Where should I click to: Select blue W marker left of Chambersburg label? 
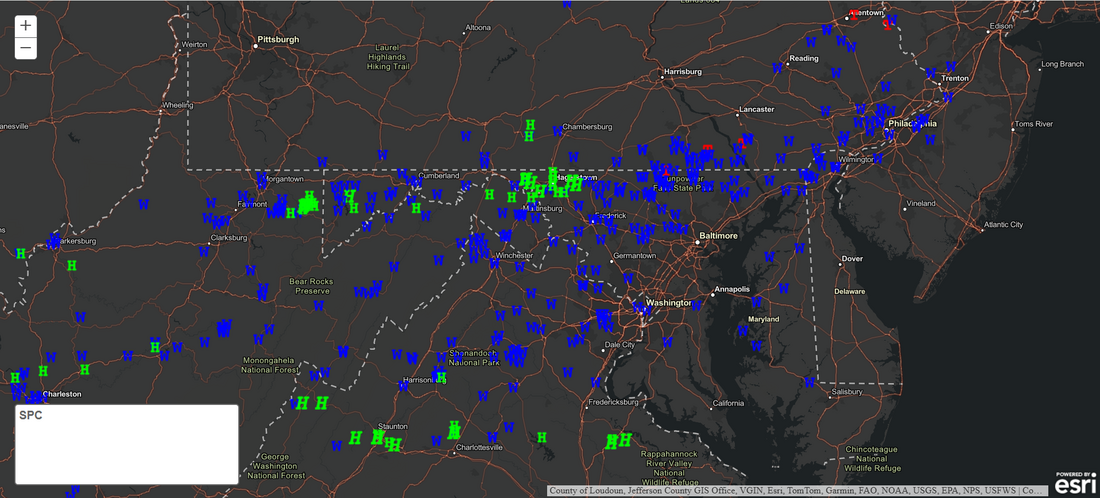tap(558, 131)
